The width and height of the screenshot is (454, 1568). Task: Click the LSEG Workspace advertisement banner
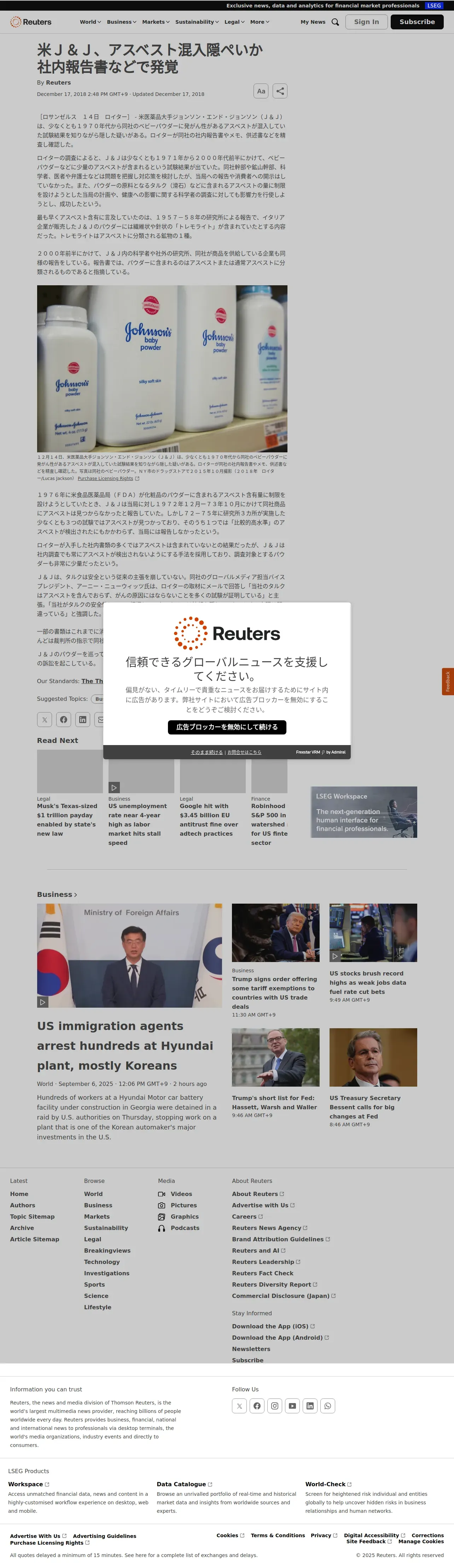coord(364,812)
